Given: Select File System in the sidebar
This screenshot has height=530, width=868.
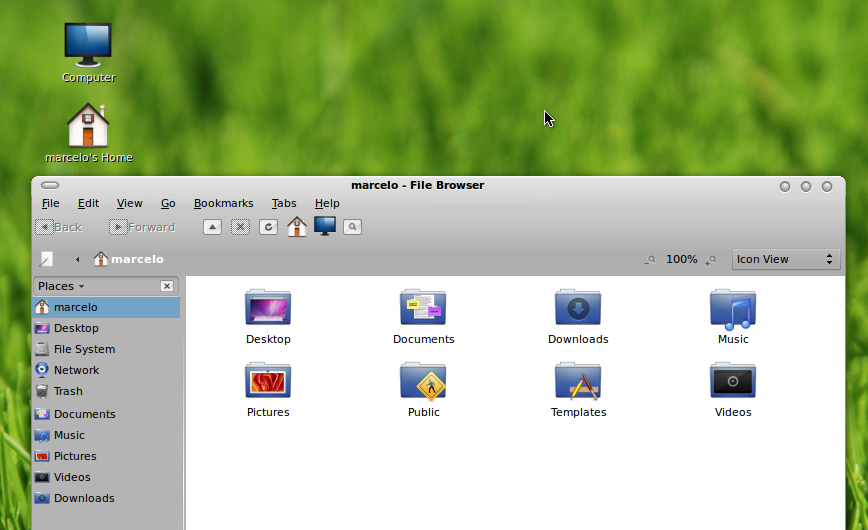Looking at the screenshot, I should pos(106,349).
